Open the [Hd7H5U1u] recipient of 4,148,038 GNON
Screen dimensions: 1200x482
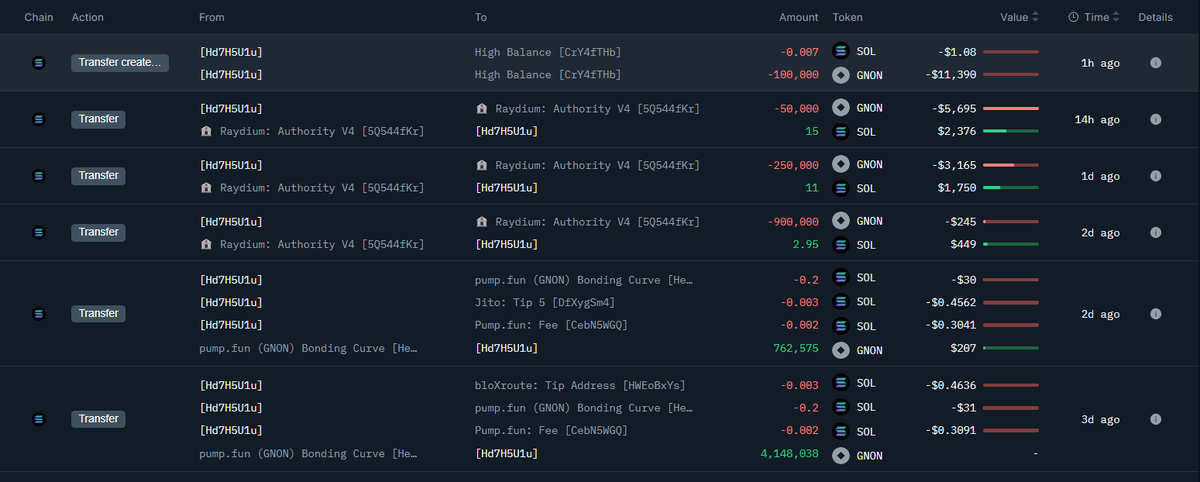tap(506, 454)
